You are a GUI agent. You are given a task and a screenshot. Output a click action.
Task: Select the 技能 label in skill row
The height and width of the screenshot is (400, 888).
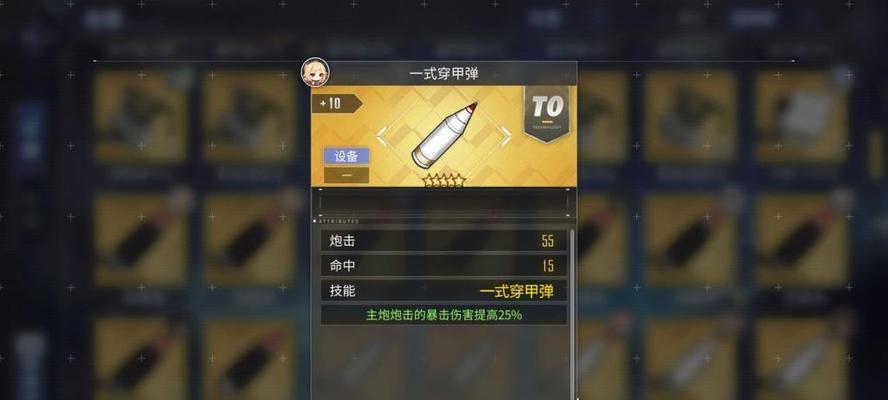click(x=342, y=291)
